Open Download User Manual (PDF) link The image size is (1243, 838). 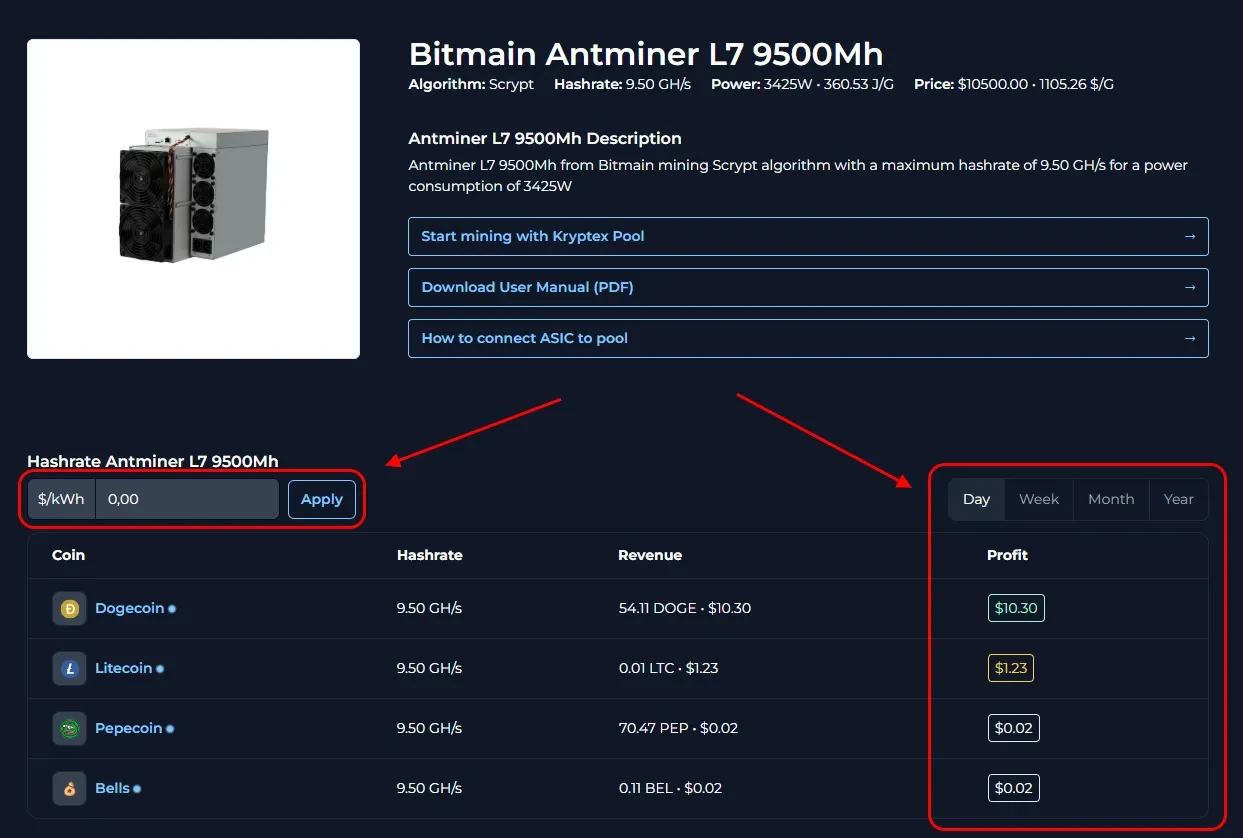[527, 287]
